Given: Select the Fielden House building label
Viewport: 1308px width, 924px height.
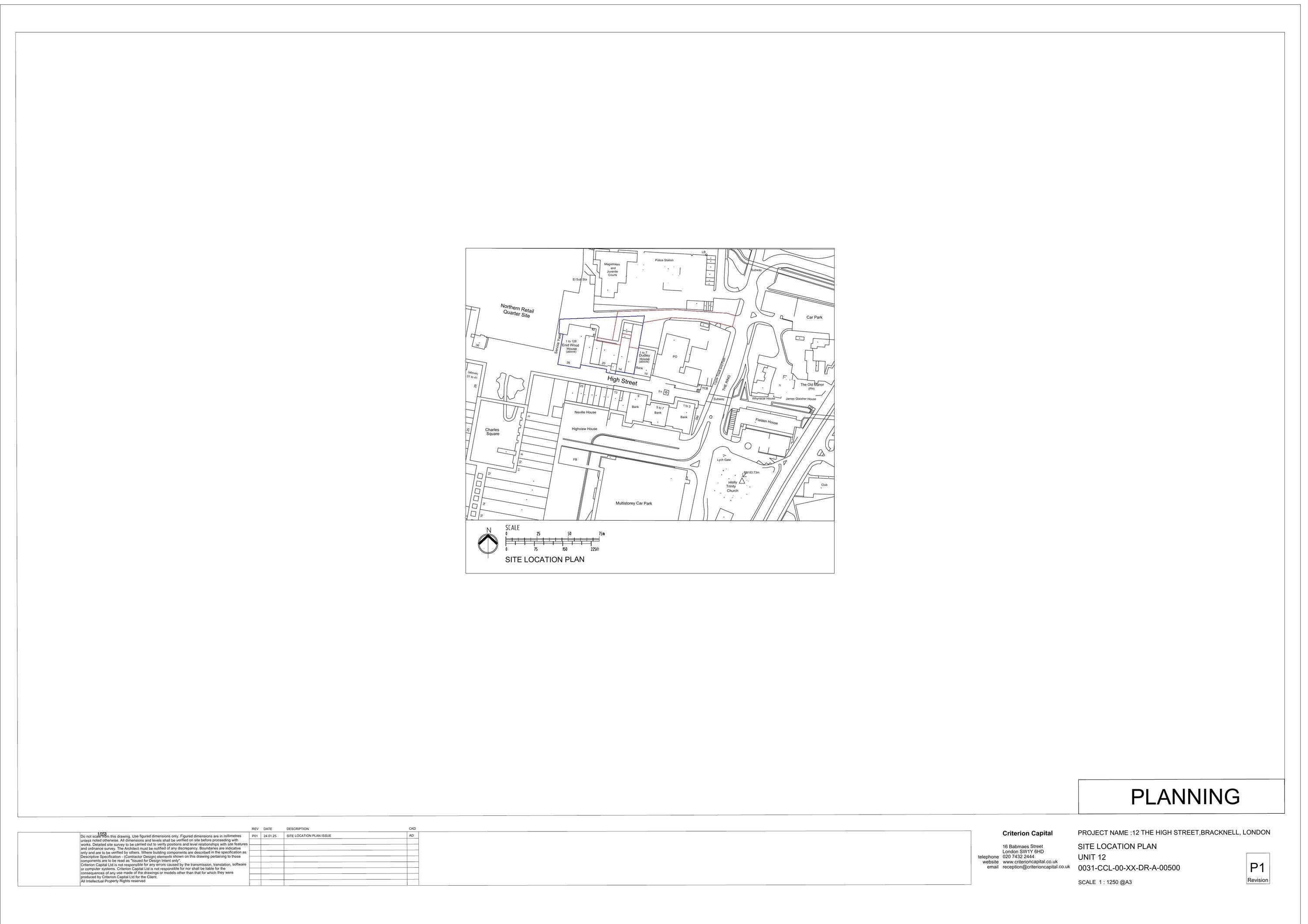Looking at the screenshot, I should click(766, 422).
